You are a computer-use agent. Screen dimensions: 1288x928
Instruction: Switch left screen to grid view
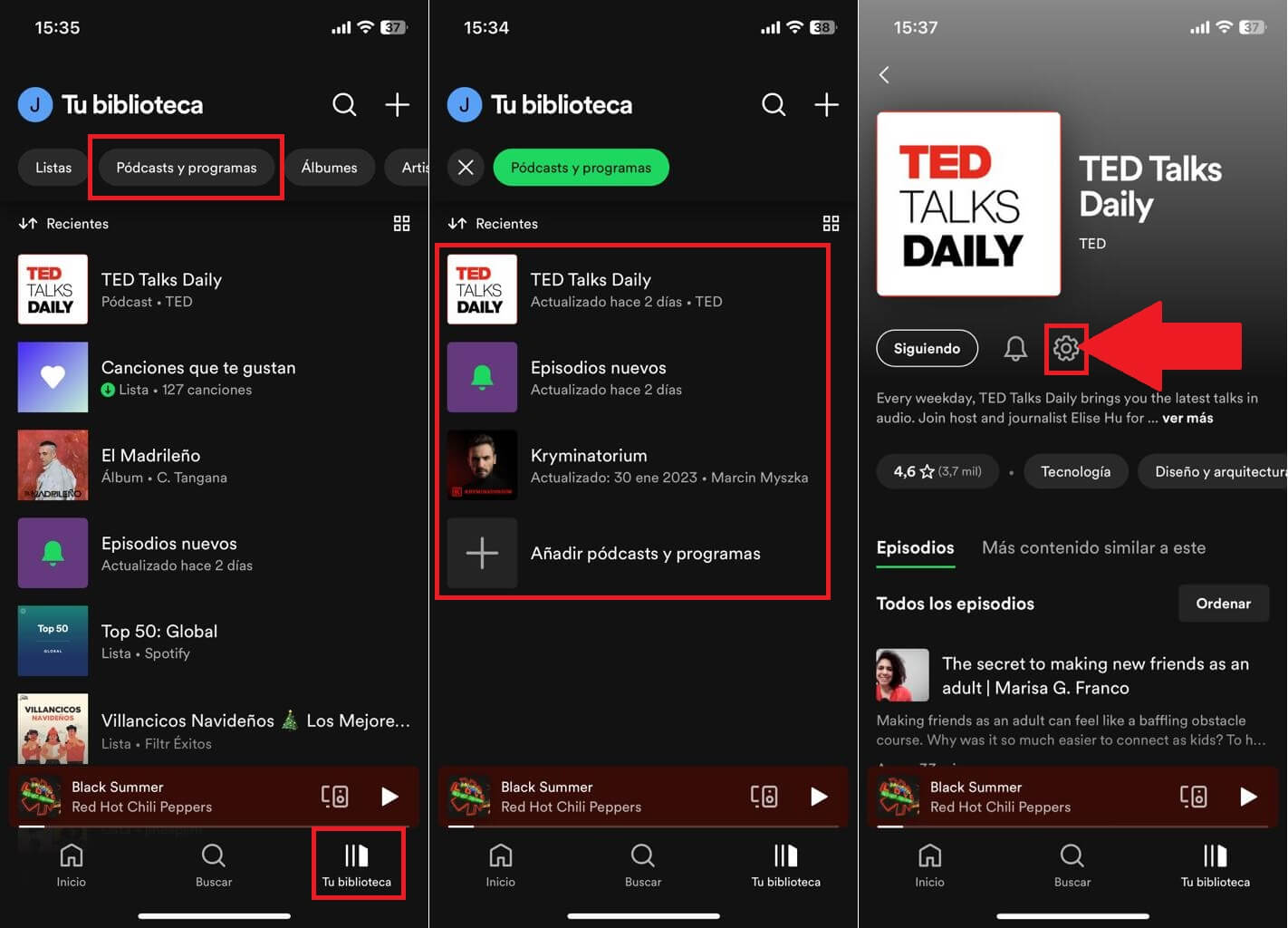(x=402, y=224)
